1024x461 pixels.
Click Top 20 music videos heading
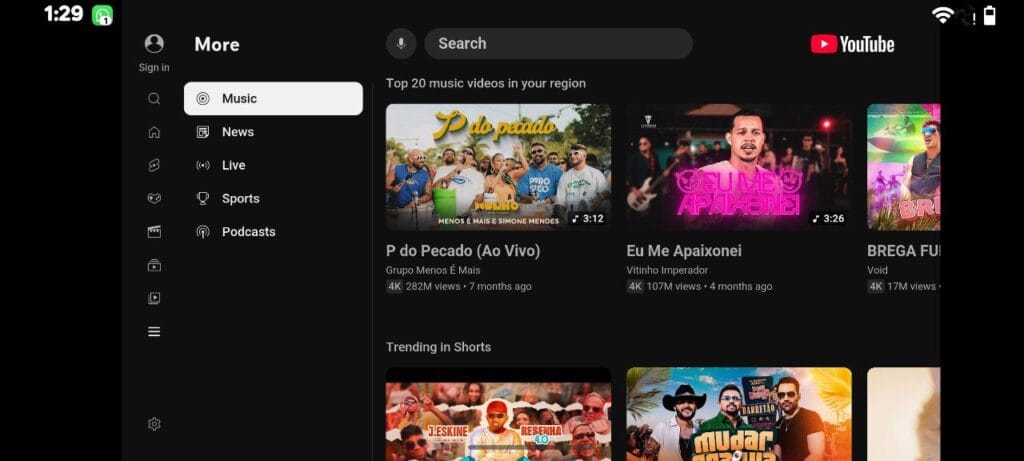[x=486, y=84]
